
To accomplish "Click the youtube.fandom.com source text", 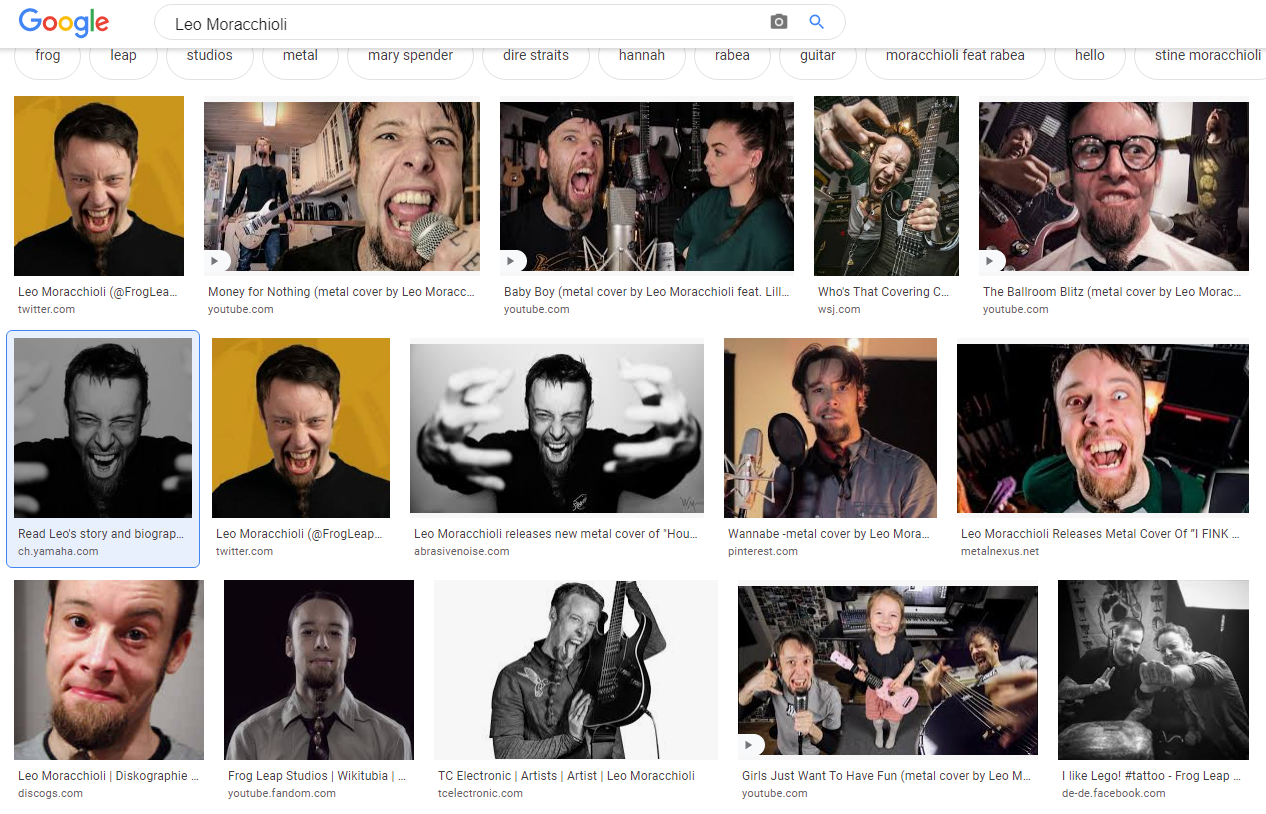I will [282, 794].
